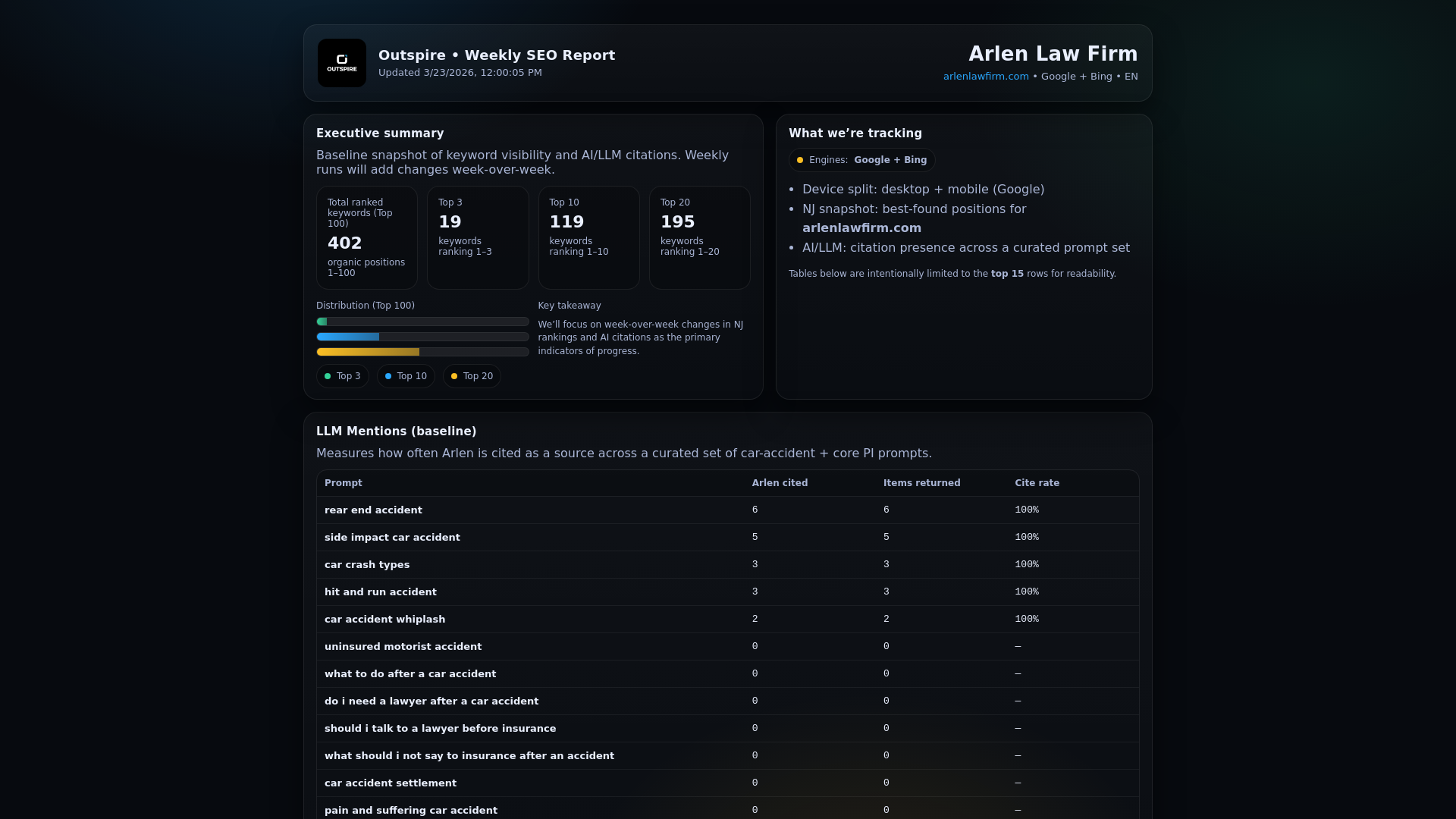
Task: Click the LLM Mentions (baseline) heading
Action: click(397, 431)
